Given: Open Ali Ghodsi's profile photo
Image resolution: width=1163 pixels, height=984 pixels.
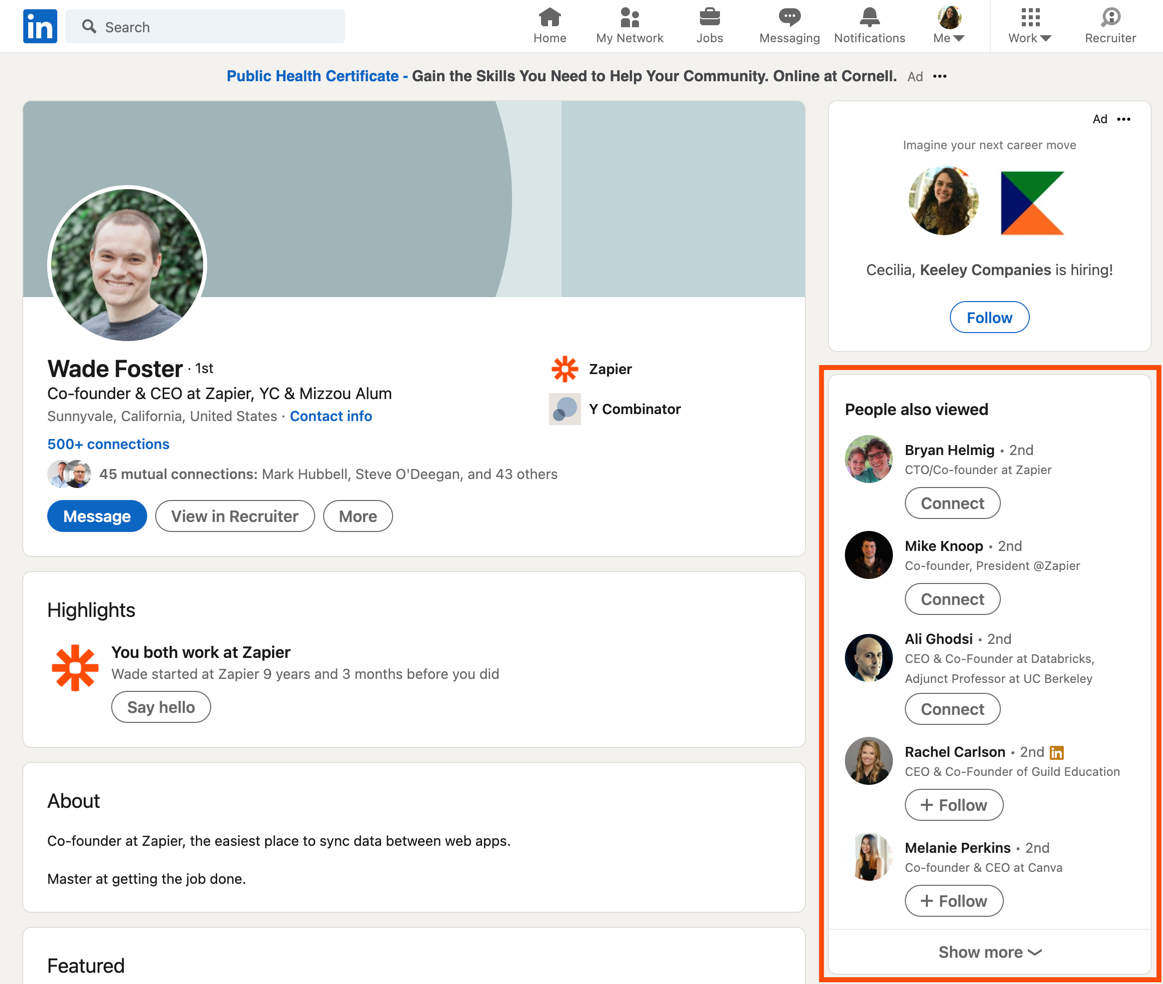Looking at the screenshot, I should pyautogui.click(x=869, y=658).
